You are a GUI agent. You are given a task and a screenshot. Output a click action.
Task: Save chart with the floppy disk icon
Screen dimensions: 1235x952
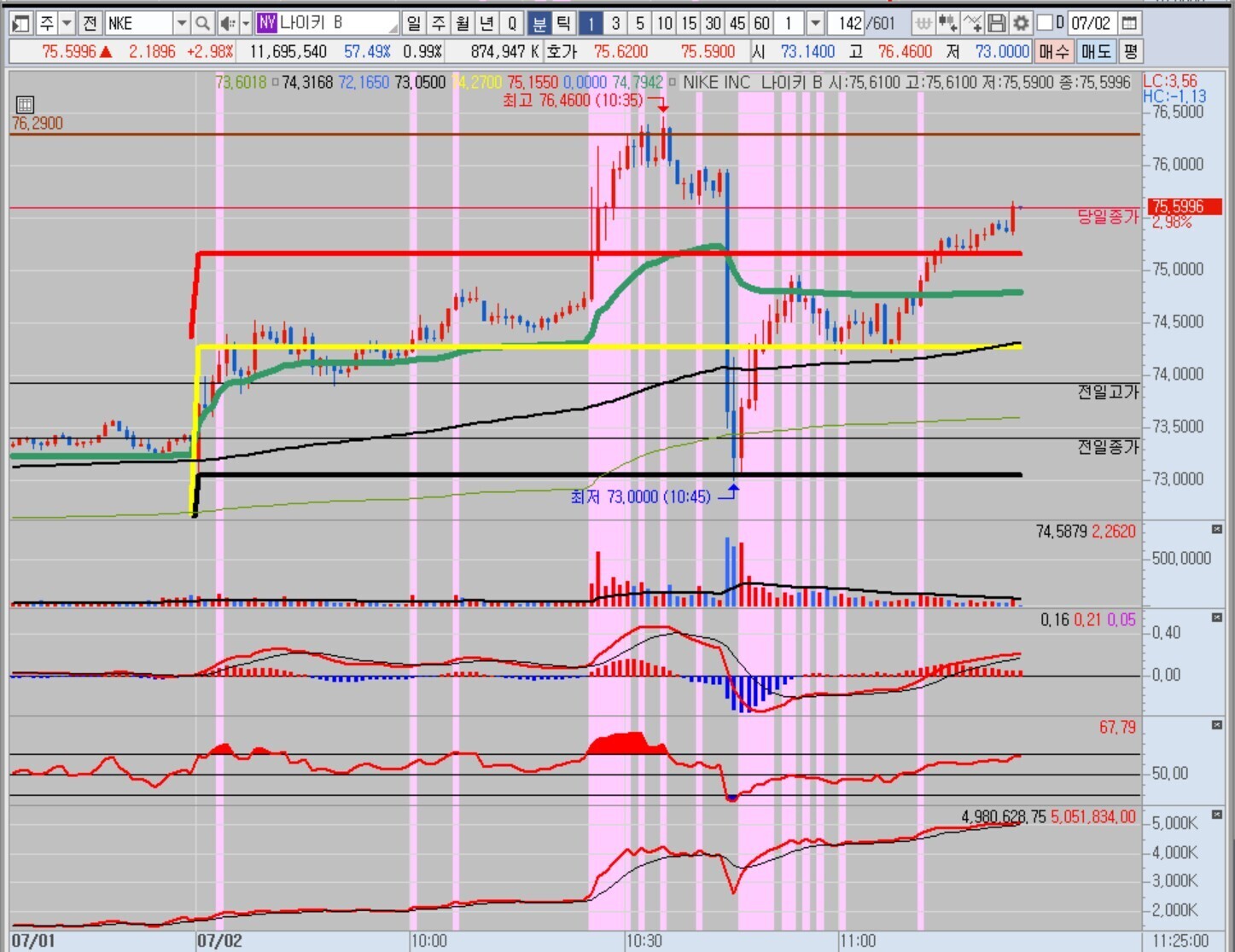click(x=996, y=23)
